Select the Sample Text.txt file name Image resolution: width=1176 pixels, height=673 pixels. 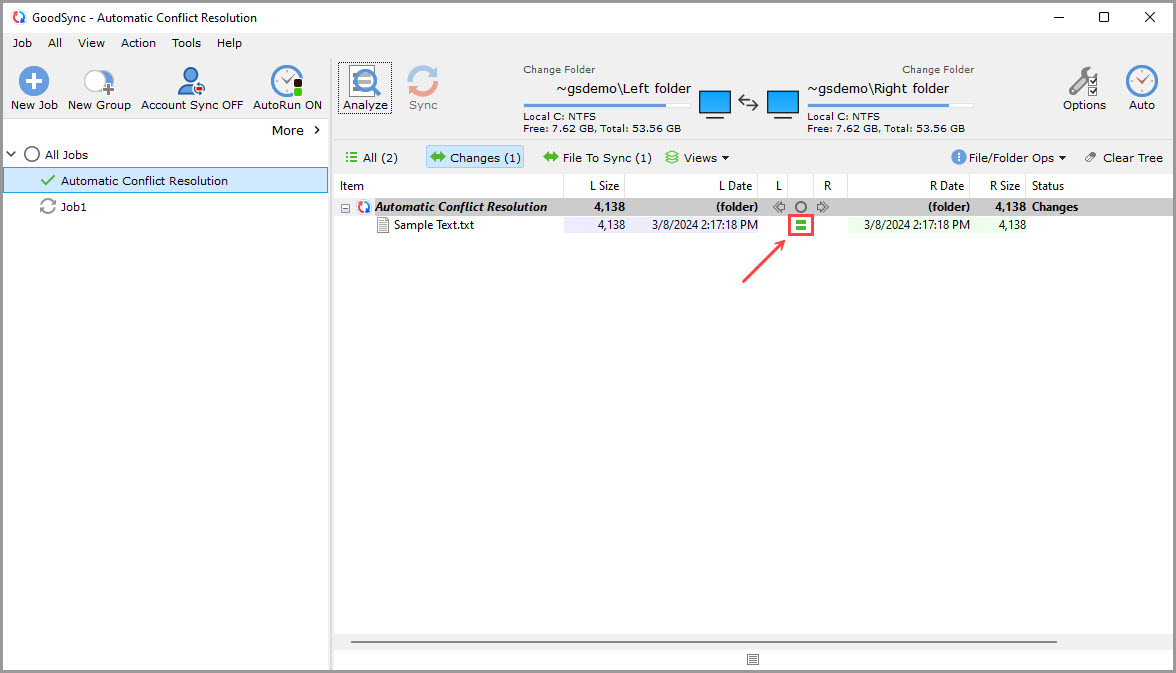[x=434, y=225]
